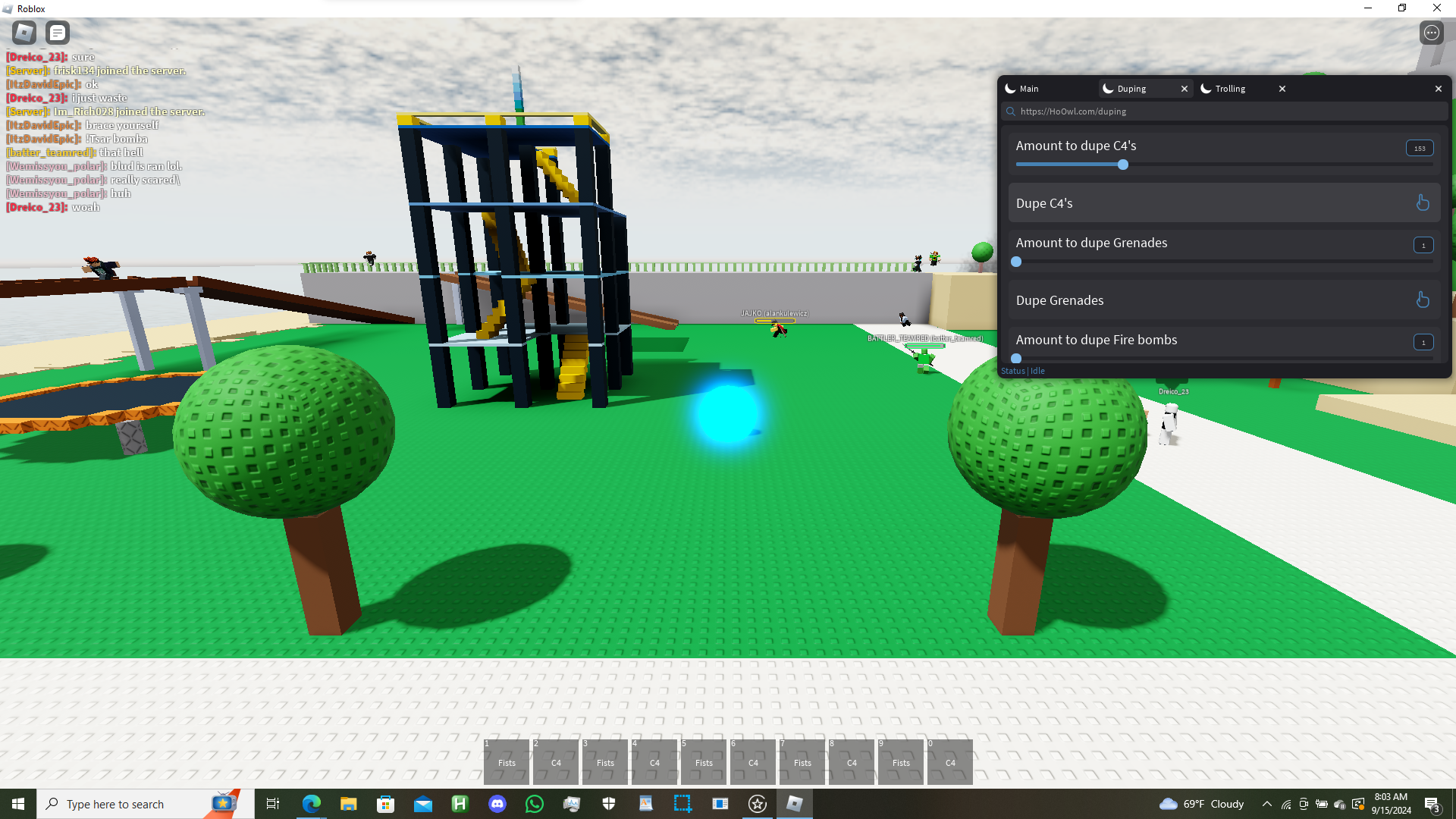Click hand icon on Dupe C4's

coord(1423,202)
